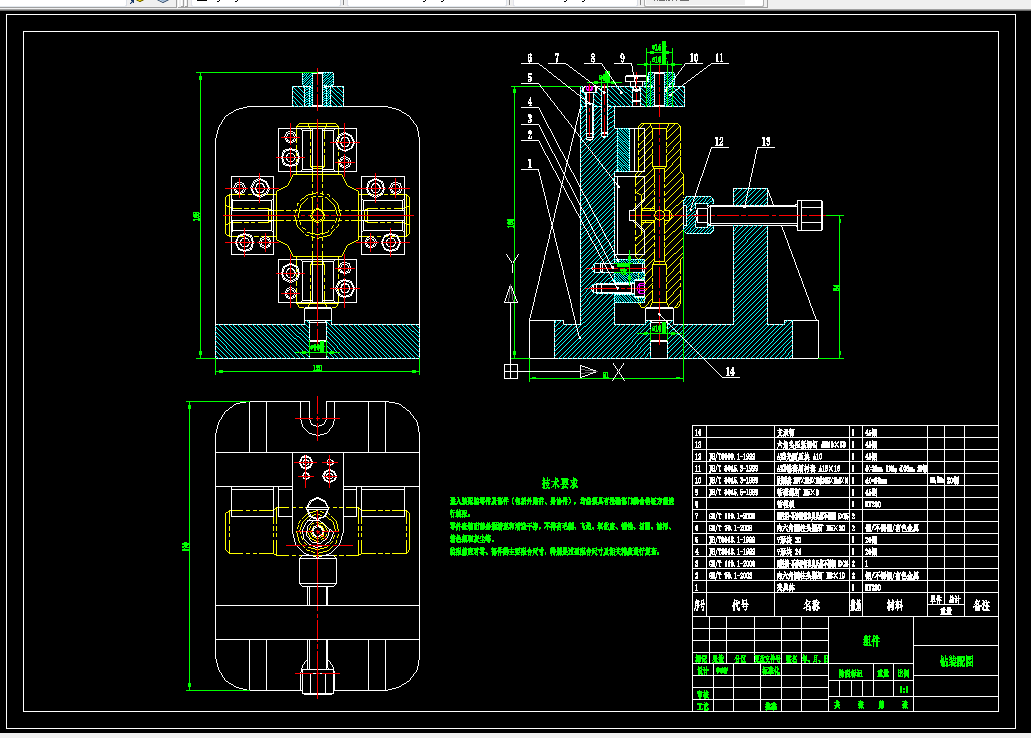Click parts list row number 10 cell

coord(698,480)
